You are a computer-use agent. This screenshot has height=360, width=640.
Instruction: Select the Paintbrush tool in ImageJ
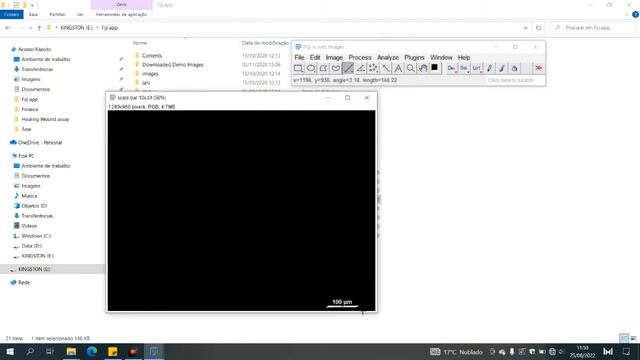502,68
